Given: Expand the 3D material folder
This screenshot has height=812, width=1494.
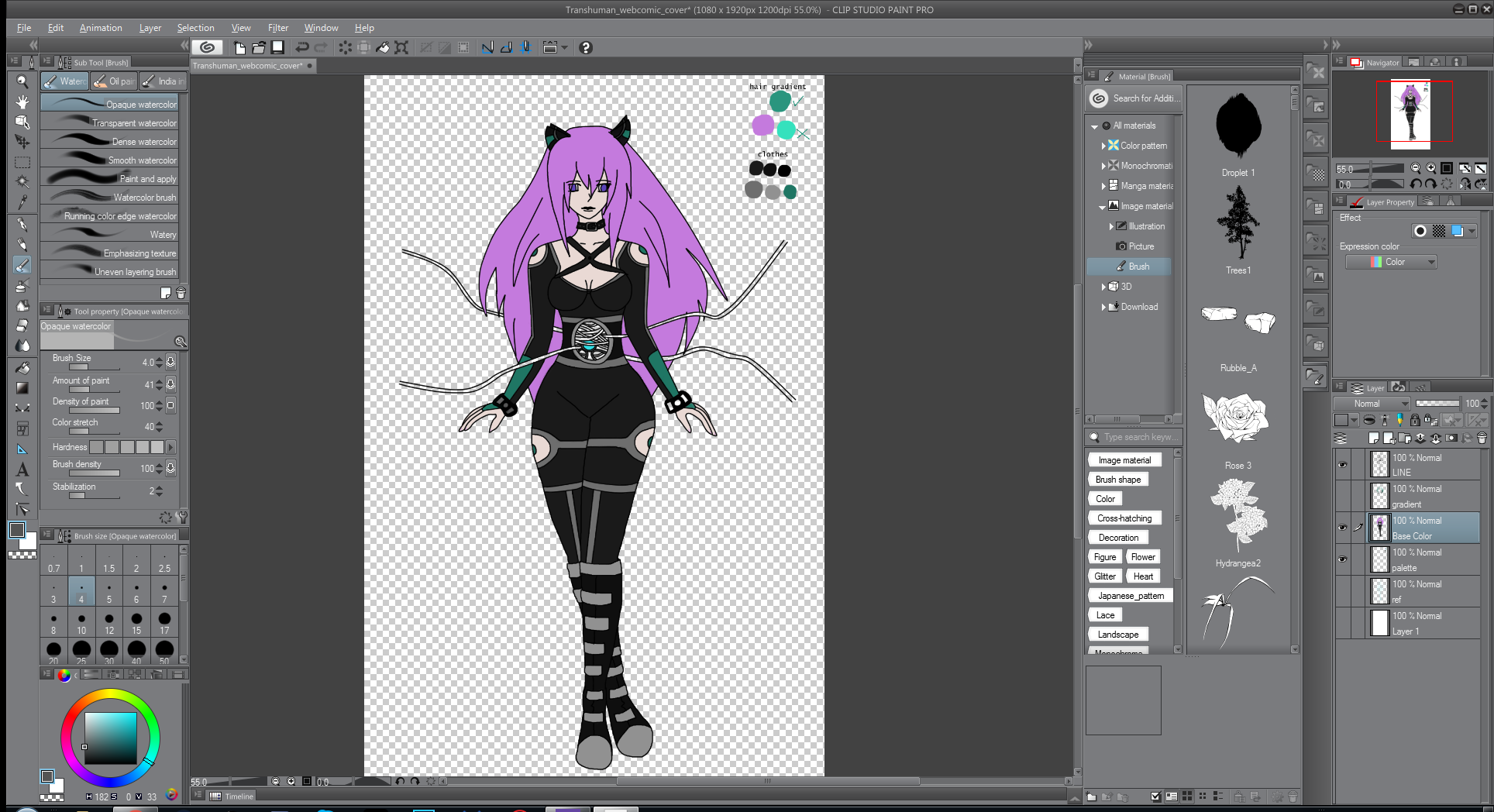Looking at the screenshot, I should [1103, 287].
